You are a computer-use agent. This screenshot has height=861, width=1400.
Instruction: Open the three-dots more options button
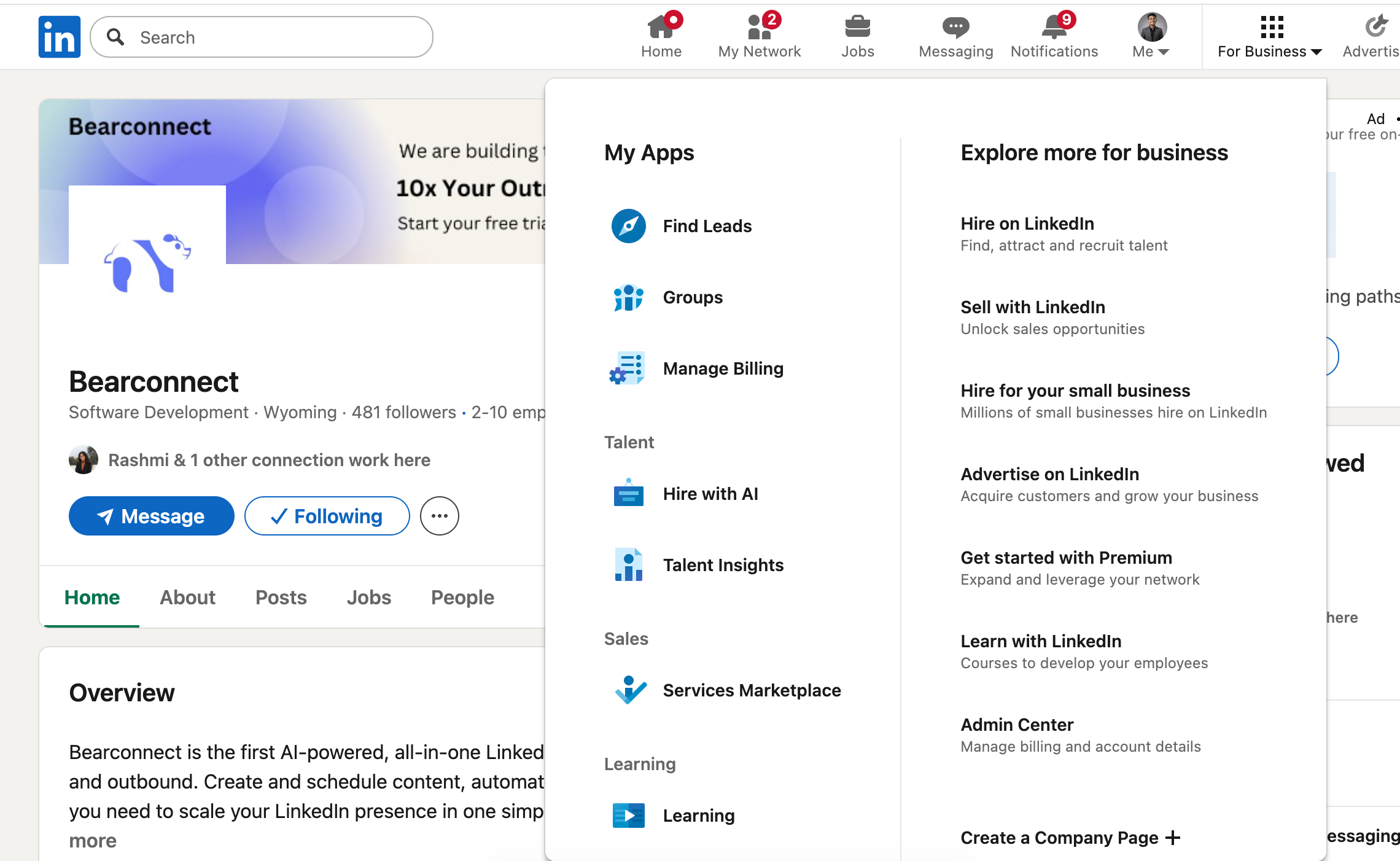tap(440, 516)
